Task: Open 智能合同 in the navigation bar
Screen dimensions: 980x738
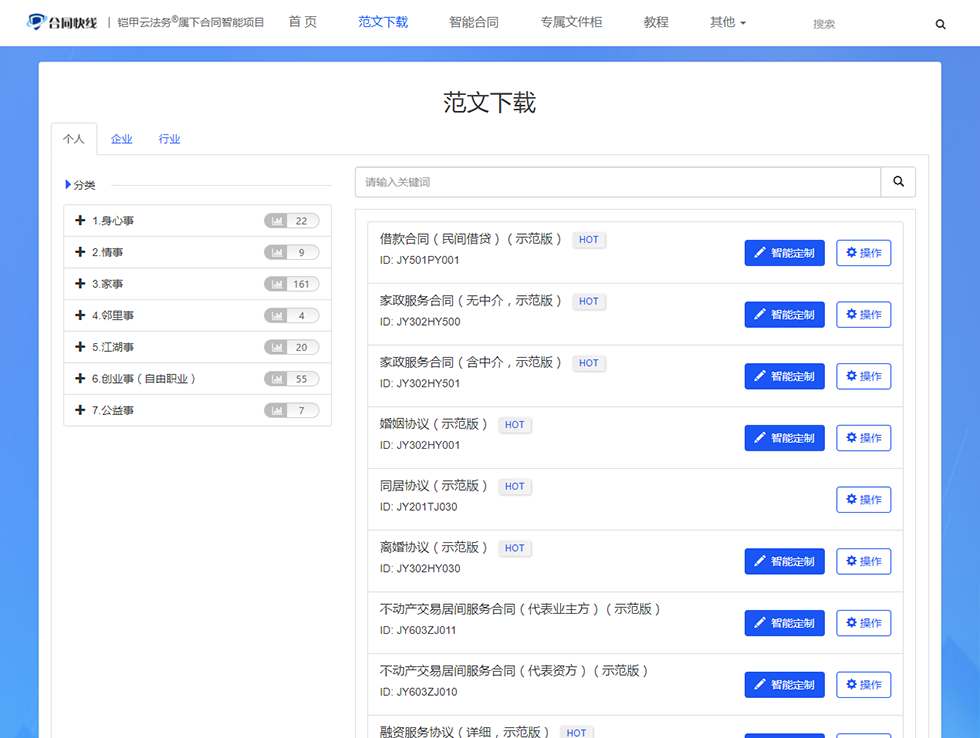Action: coord(474,22)
